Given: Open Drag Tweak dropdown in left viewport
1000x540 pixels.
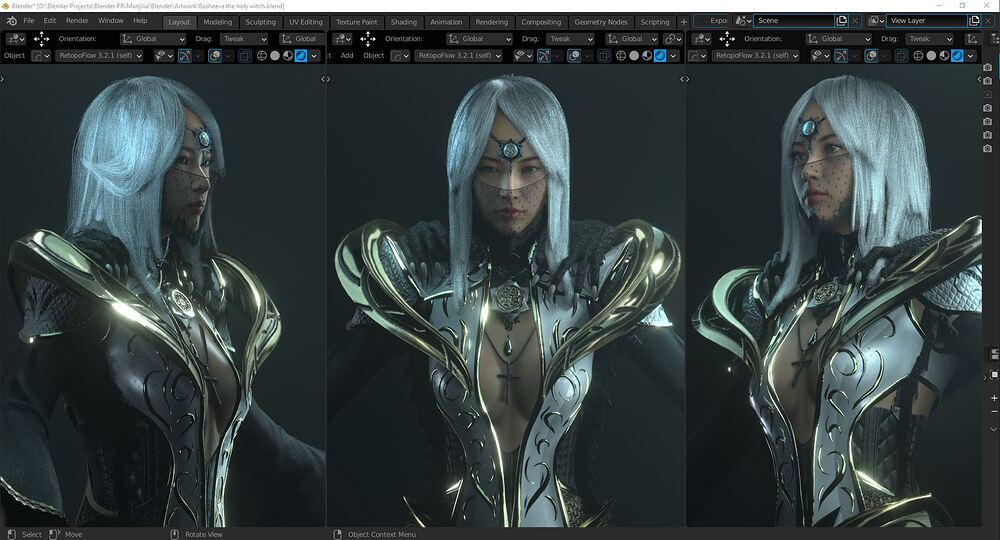Looking at the screenshot, I should pos(244,39).
